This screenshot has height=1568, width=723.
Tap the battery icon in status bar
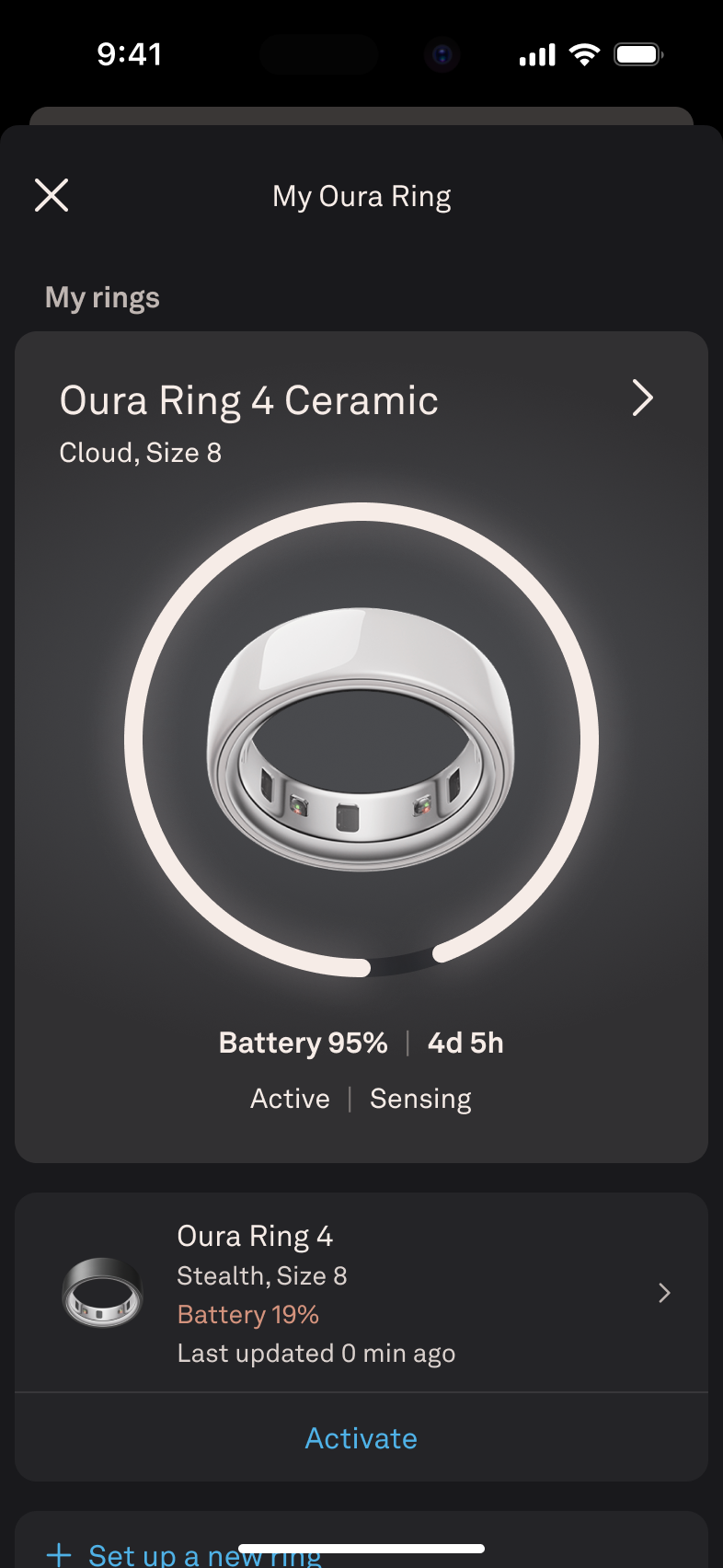tap(639, 54)
